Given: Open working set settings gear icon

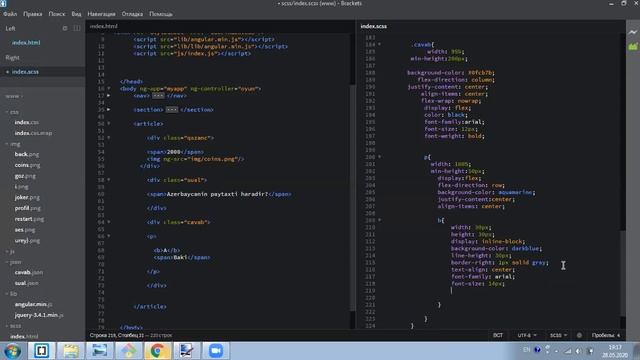Looking at the screenshot, I should click(x=65, y=28).
